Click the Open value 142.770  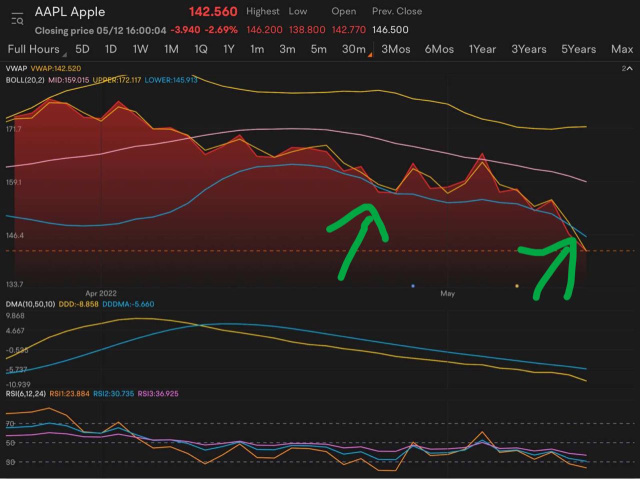click(348, 30)
